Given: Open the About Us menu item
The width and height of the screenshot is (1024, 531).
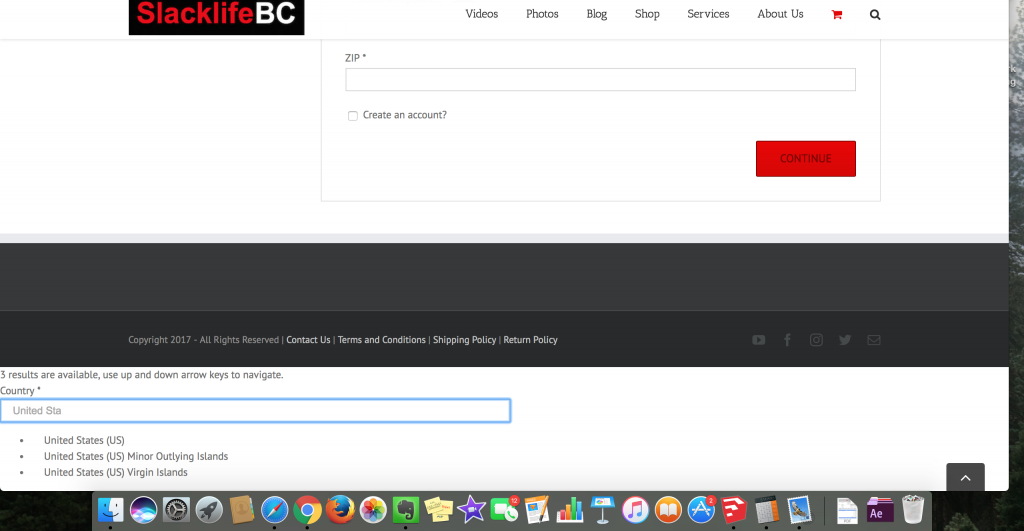Looking at the screenshot, I should point(780,14).
